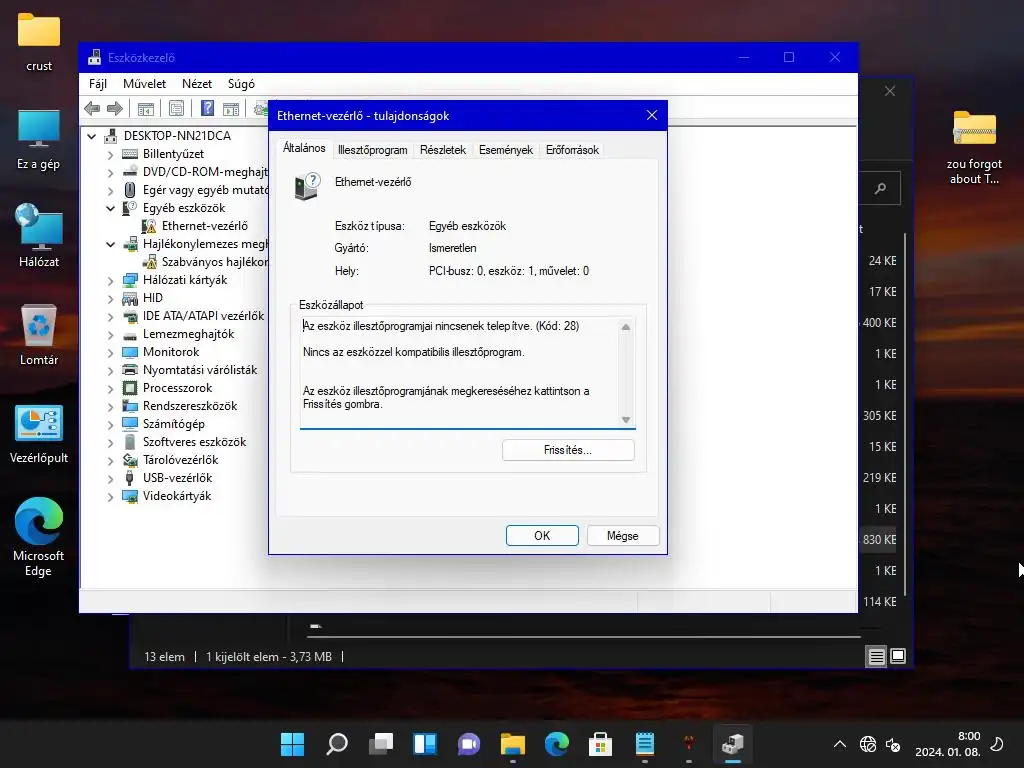Switch to the Részletek tab
This screenshot has height=768, width=1024.
(x=443, y=150)
